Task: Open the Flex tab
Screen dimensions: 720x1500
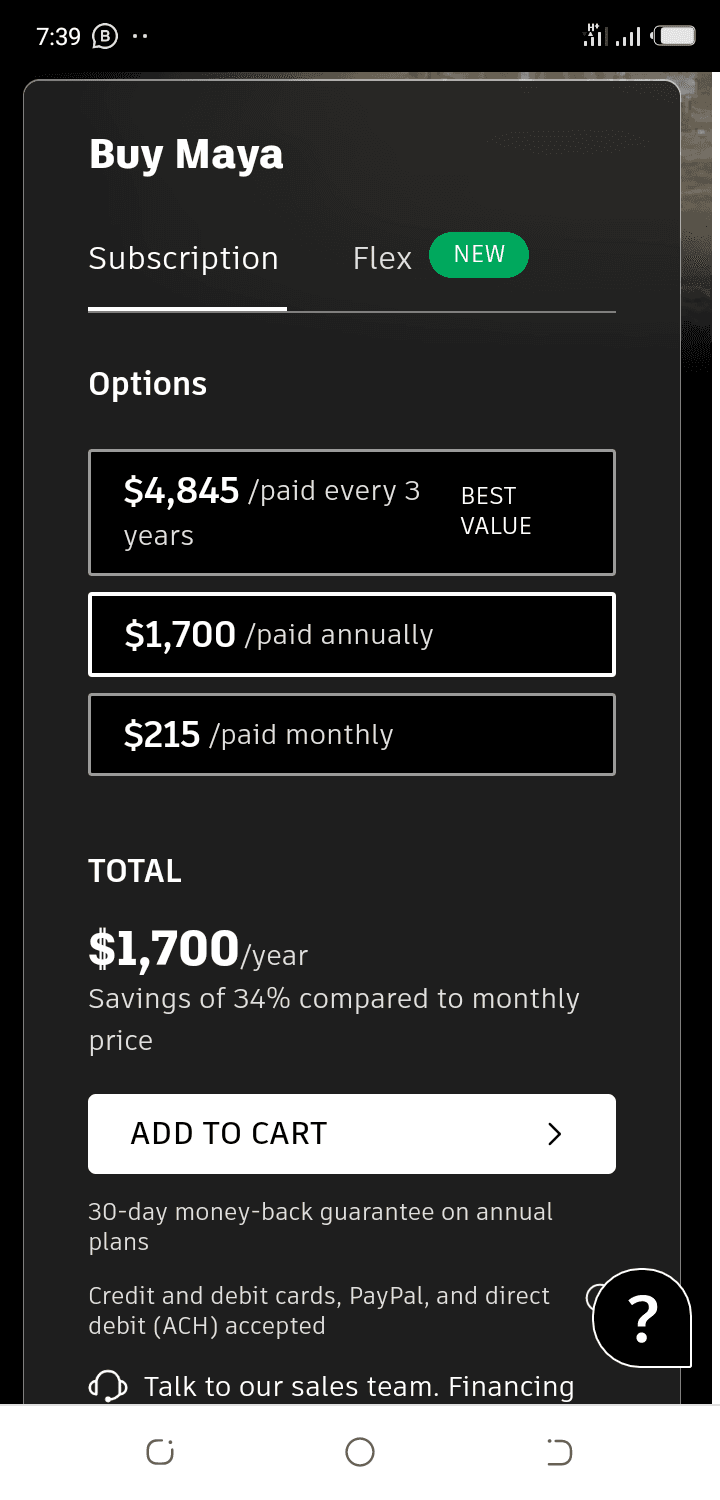Action: coord(382,259)
